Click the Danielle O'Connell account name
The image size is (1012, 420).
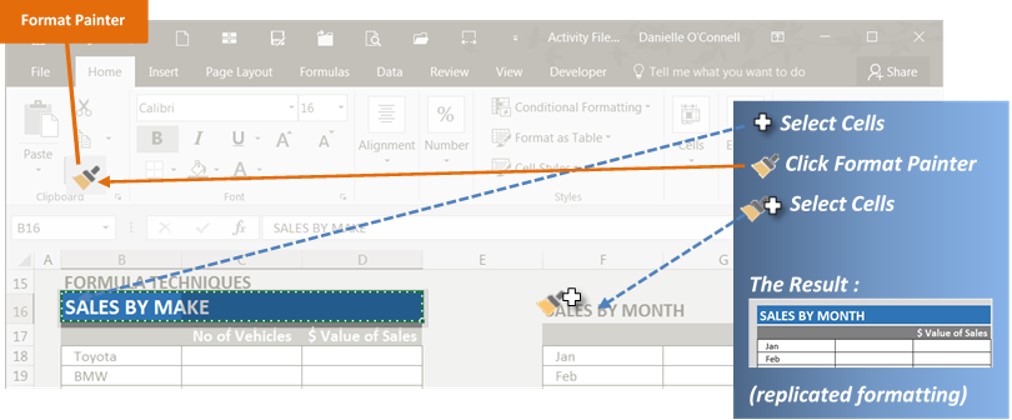[x=689, y=37]
